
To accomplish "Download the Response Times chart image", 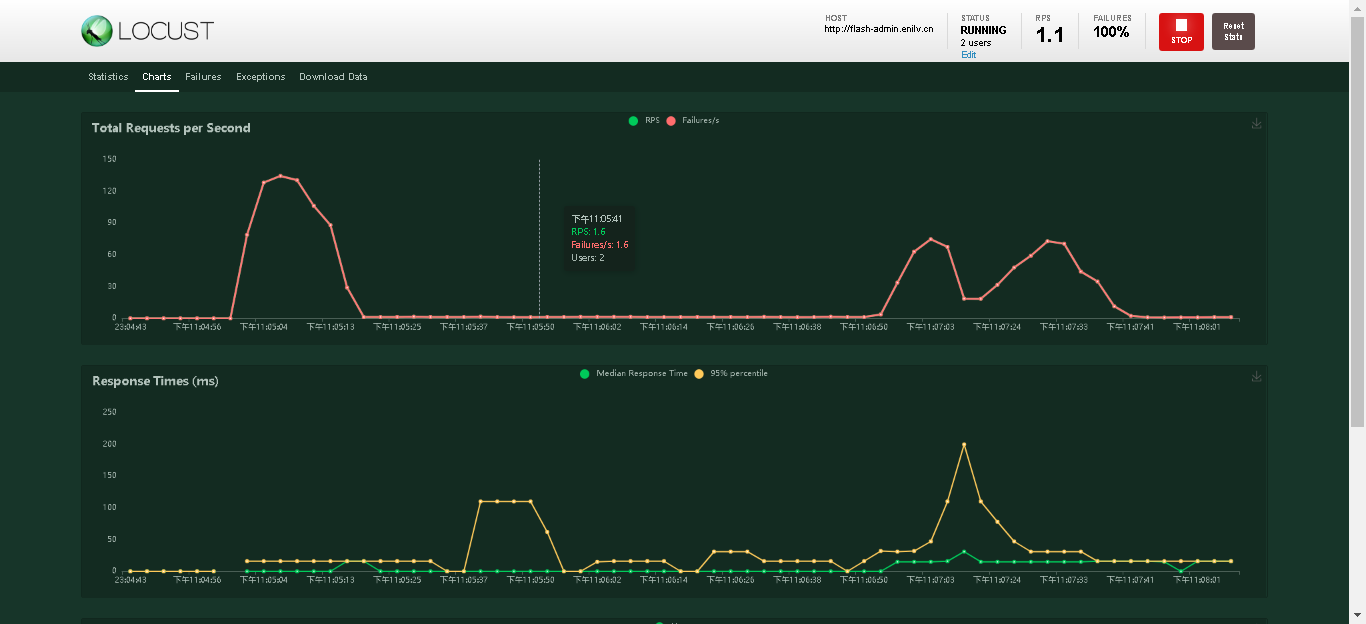I will (x=1256, y=377).
